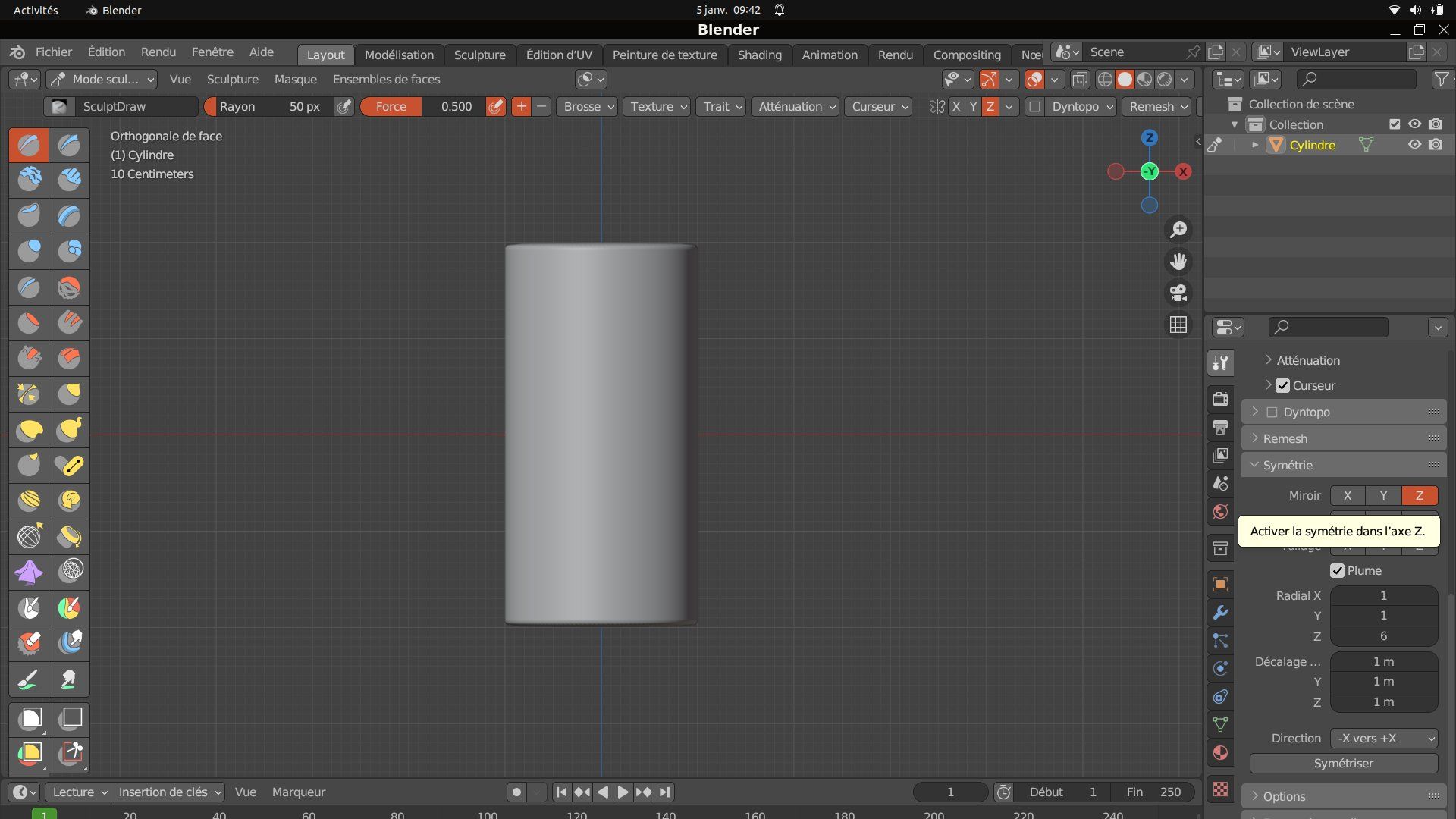Click the zoom magnifier viewport icon
Image resolution: width=1456 pixels, height=819 pixels.
1178,230
